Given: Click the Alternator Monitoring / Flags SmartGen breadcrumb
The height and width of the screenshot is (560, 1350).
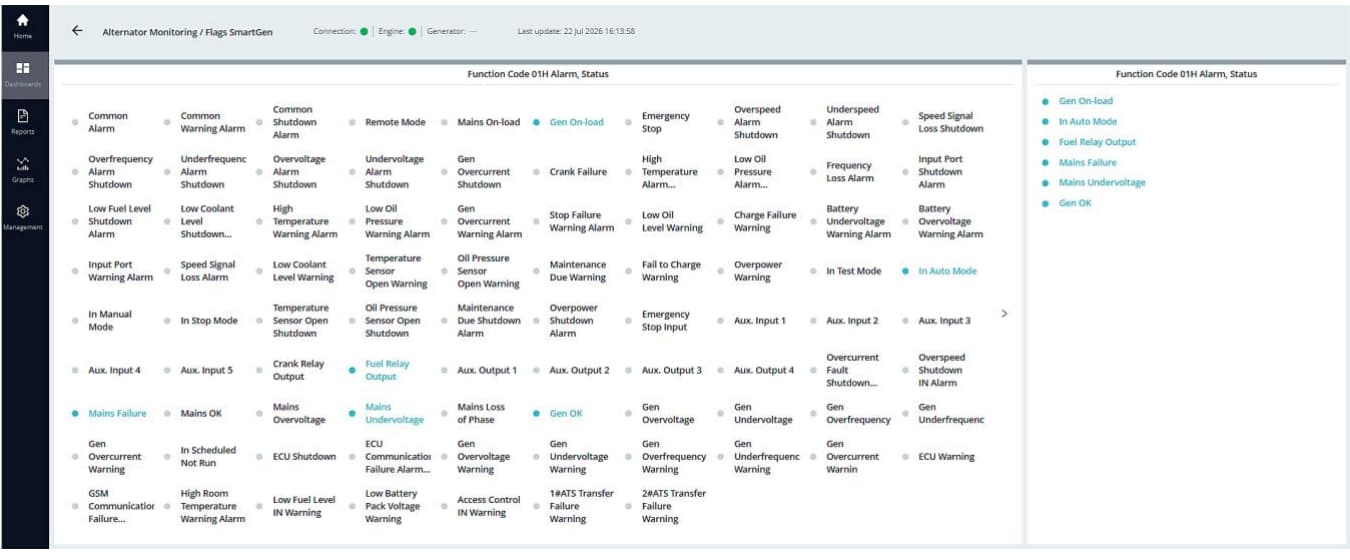Looking at the screenshot, I should (x=187, y=31).
